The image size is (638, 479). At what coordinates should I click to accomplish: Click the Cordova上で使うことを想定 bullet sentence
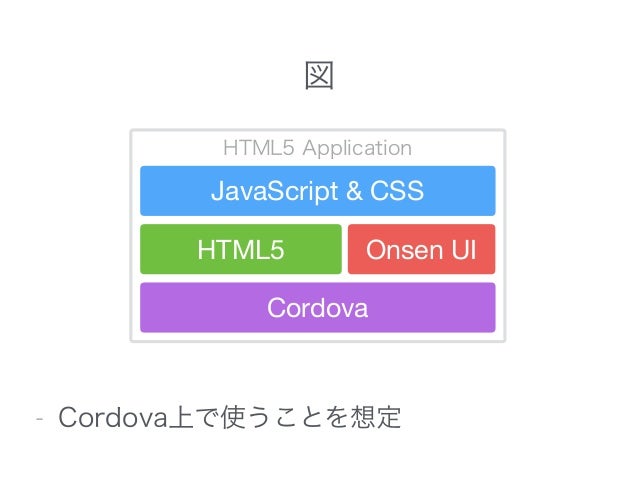point(230,418)
